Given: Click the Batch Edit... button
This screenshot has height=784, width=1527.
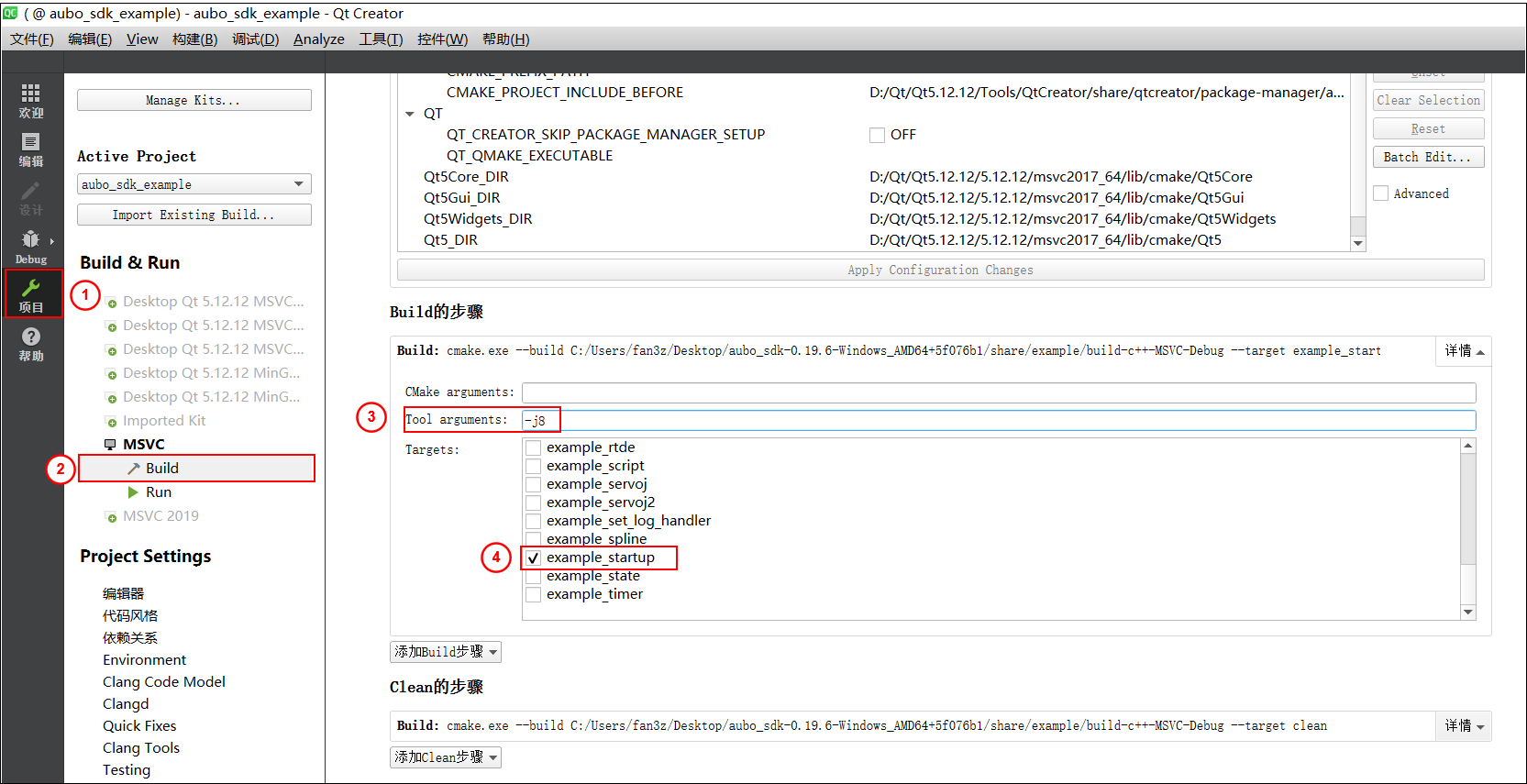Looking at the screenshot, I should point(1428,157).
